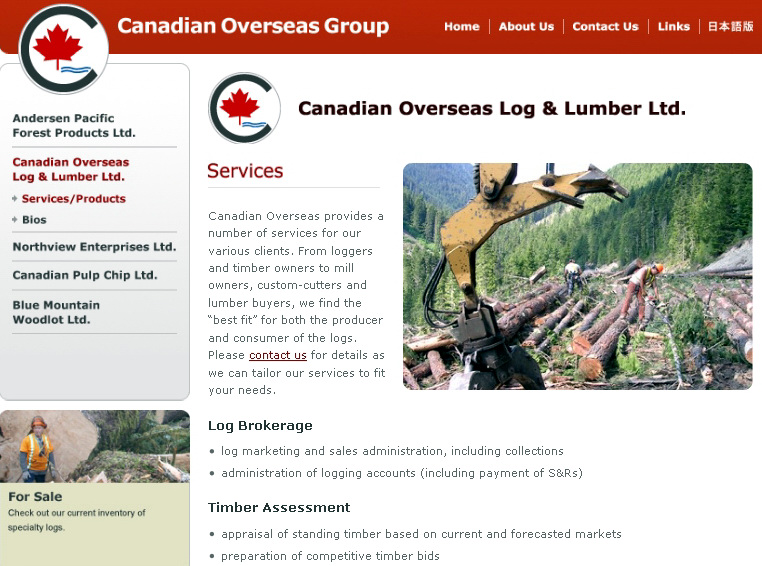Open Bios submenu link
This screenshot has height=566, width=762.
35,220
